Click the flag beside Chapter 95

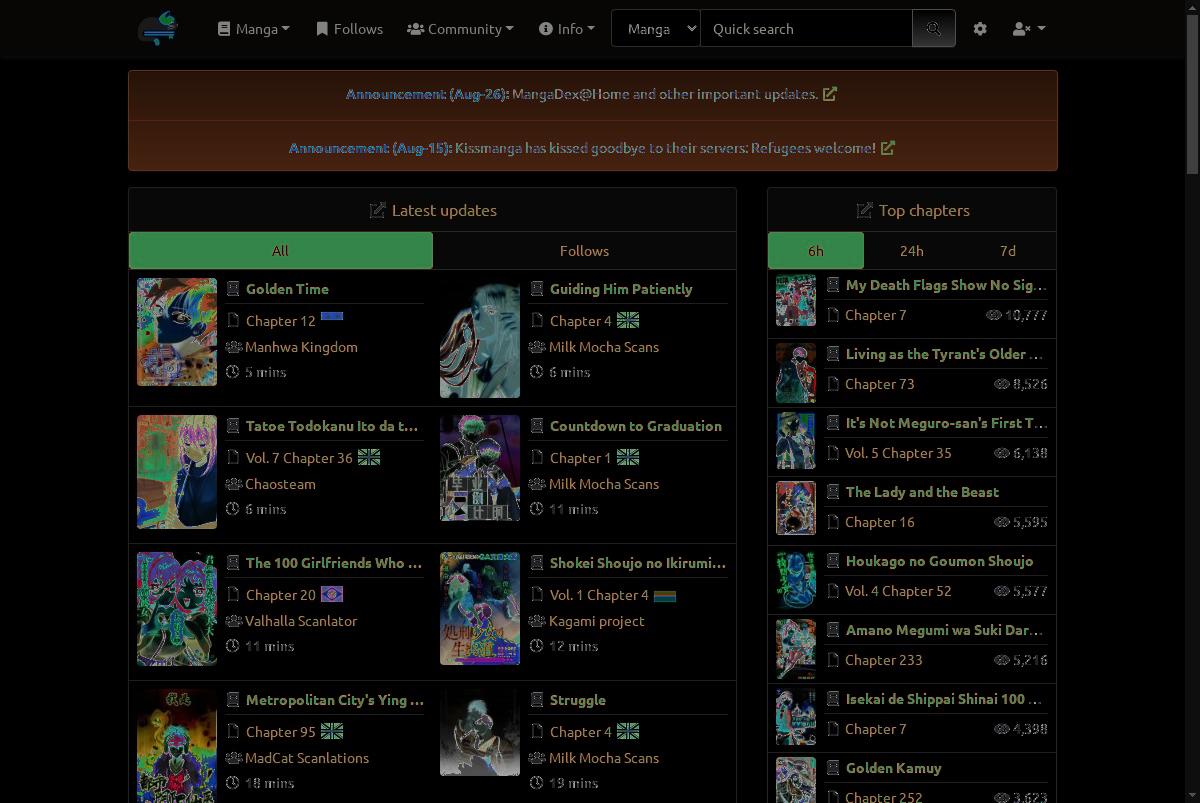(x=332, y=732)
